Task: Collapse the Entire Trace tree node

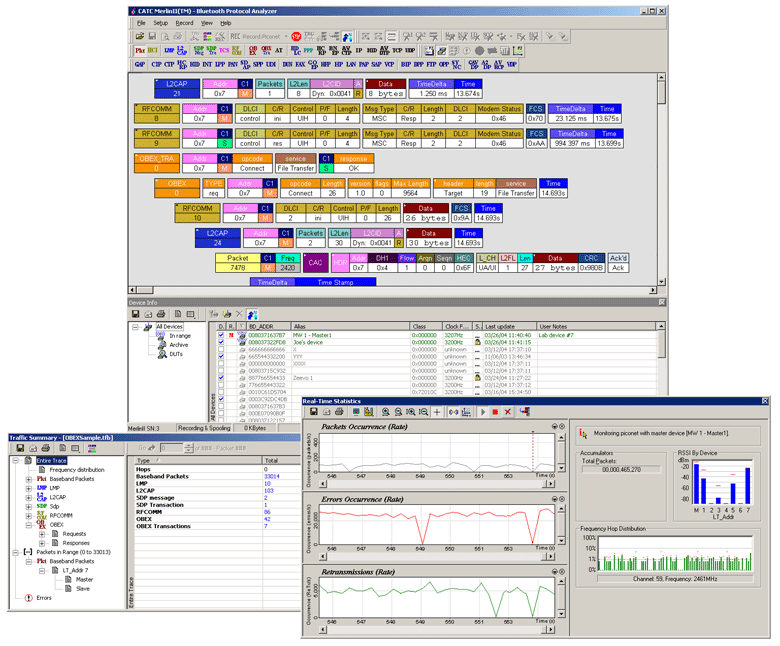Action: tap(15, 461)
